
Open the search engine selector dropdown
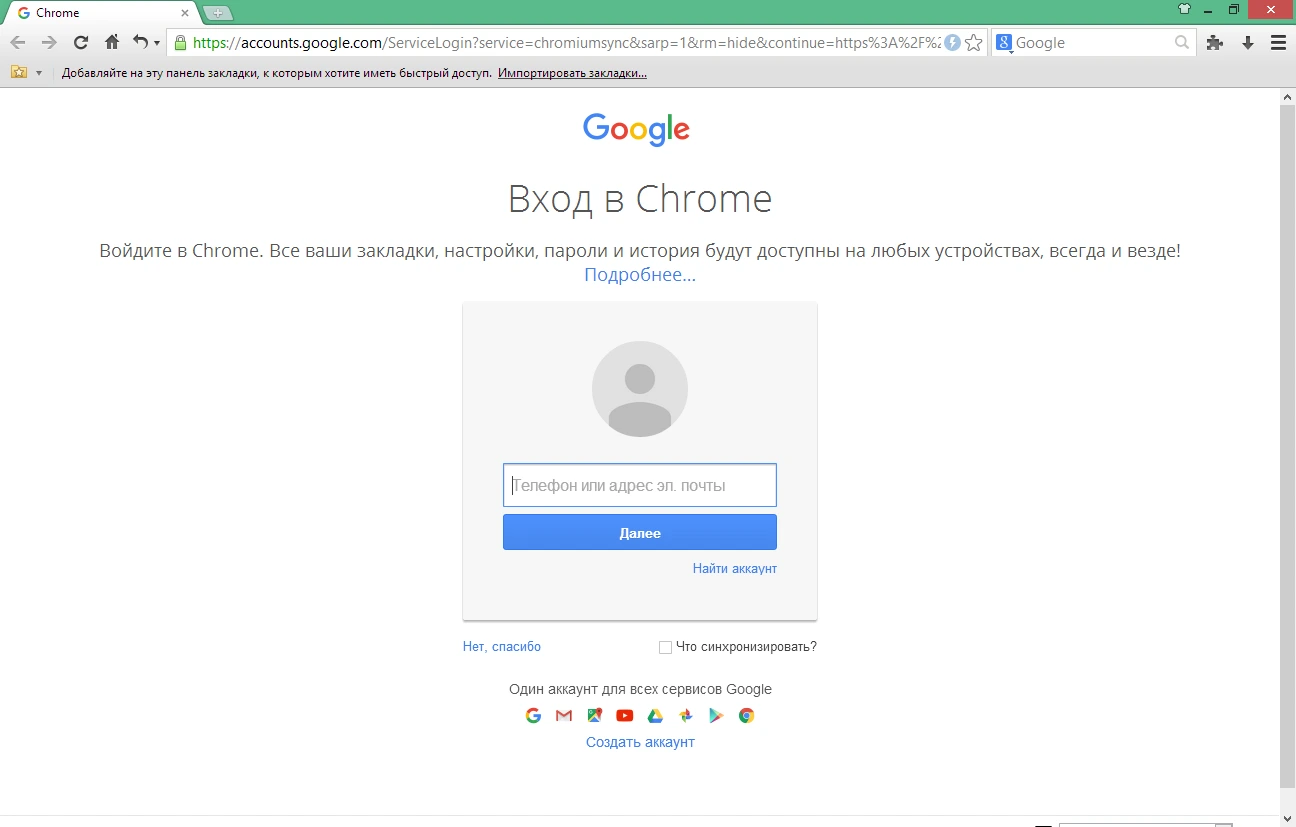1004,43
